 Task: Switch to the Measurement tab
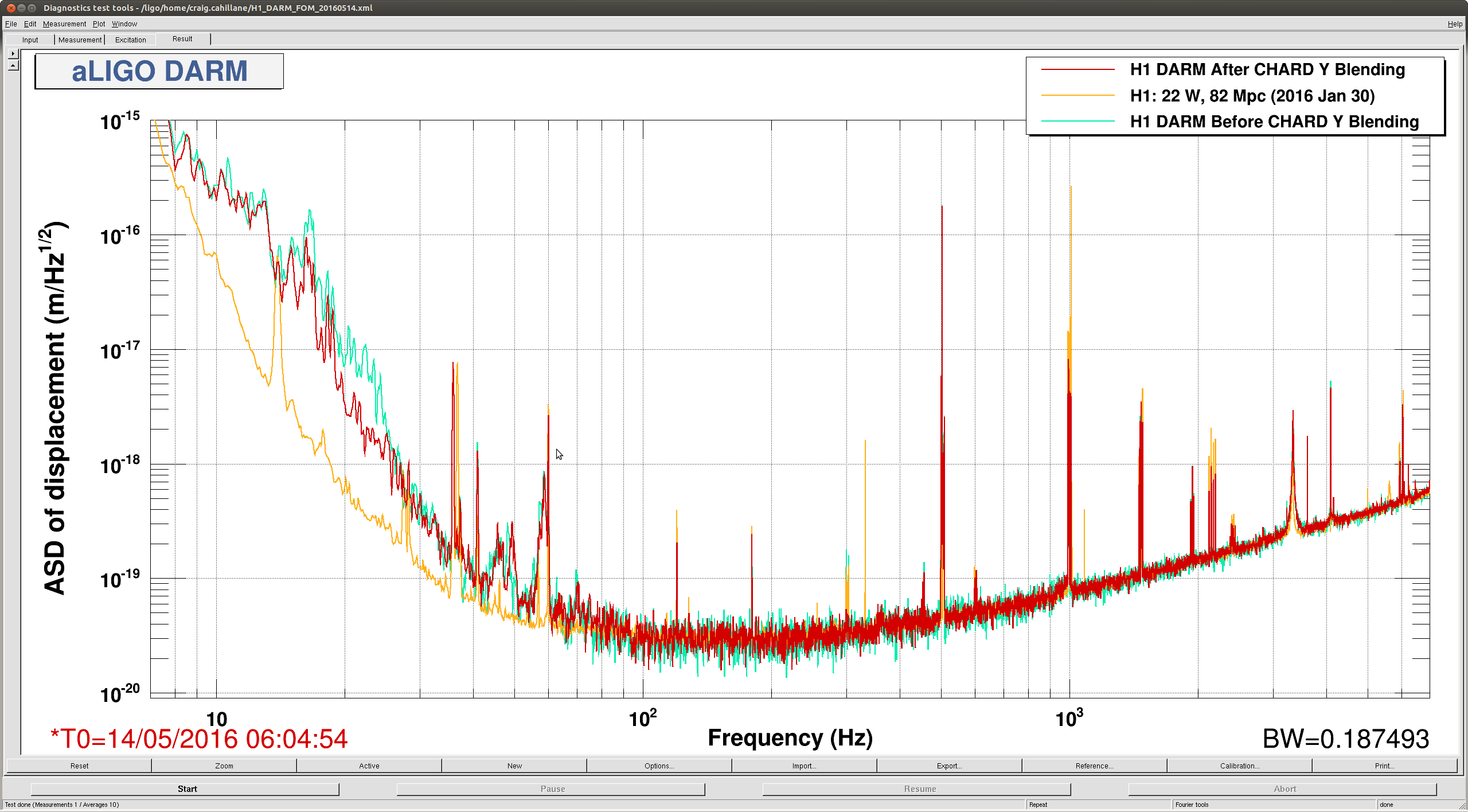pyautogui.click(x=80, y=40)
